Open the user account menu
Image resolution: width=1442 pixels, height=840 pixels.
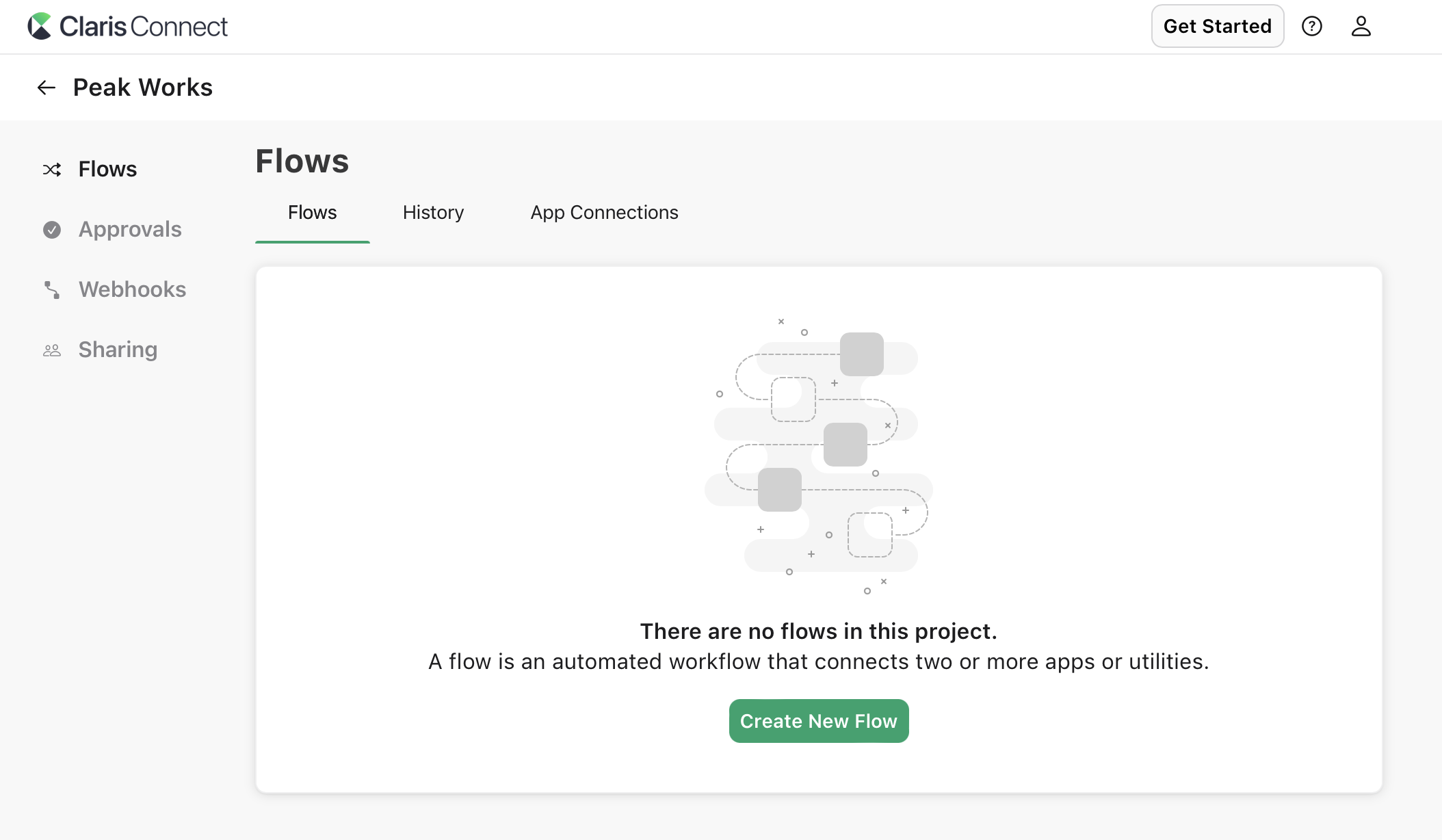pos(1361,26)
